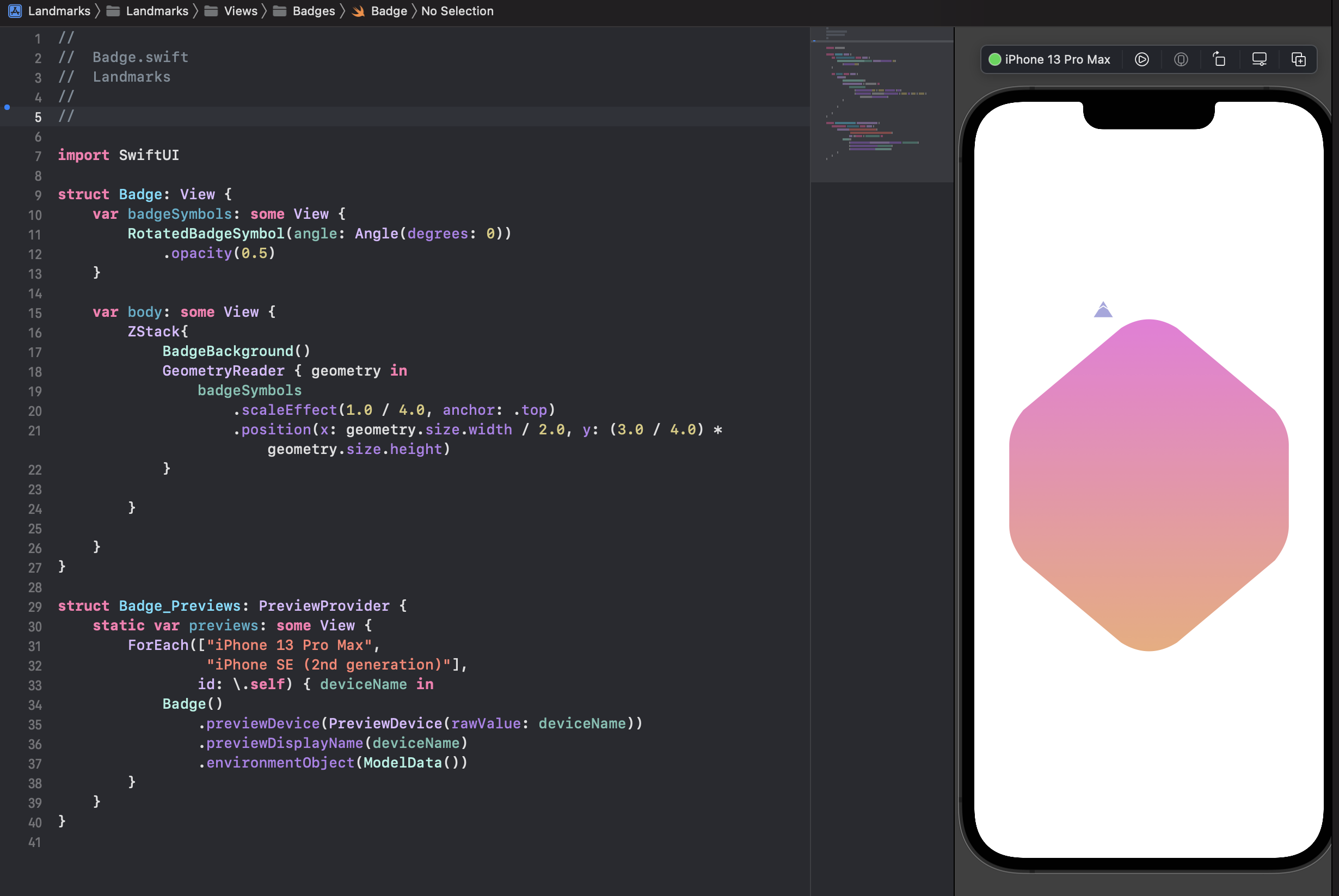Click the green running status indicator
This screenshot has width=1339, height=896.
pyautogui.click(x=994, y=59)
